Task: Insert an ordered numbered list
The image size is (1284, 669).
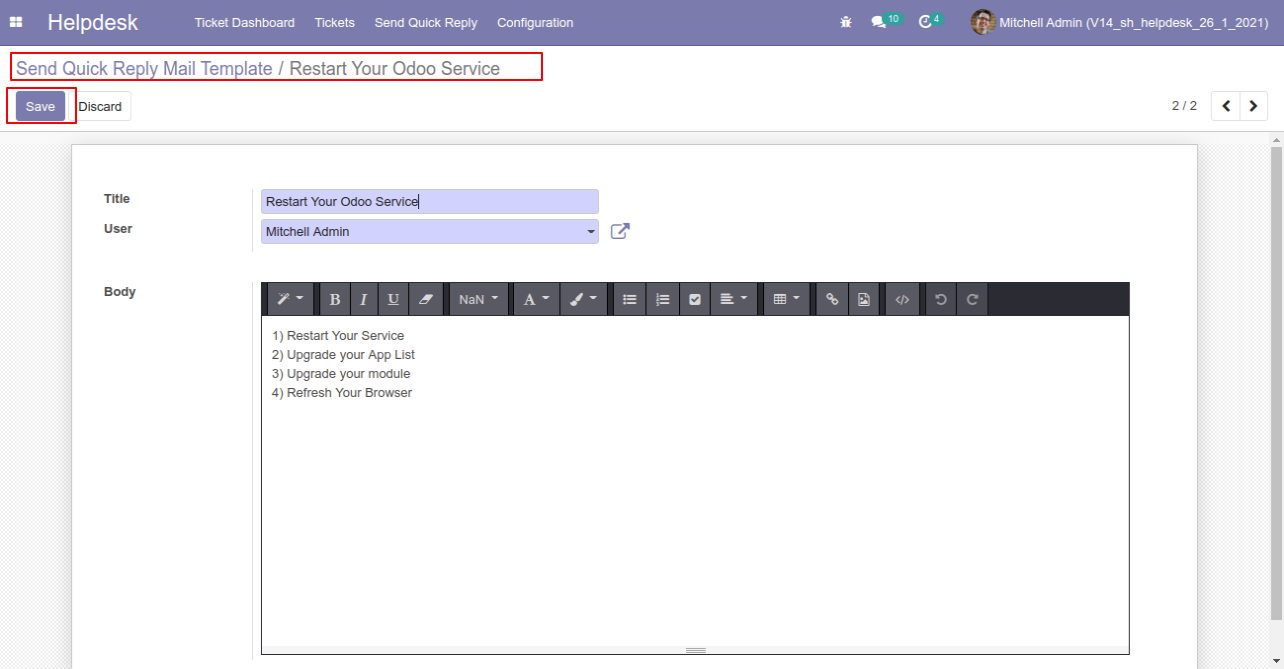Action: [x=662, y=299]
